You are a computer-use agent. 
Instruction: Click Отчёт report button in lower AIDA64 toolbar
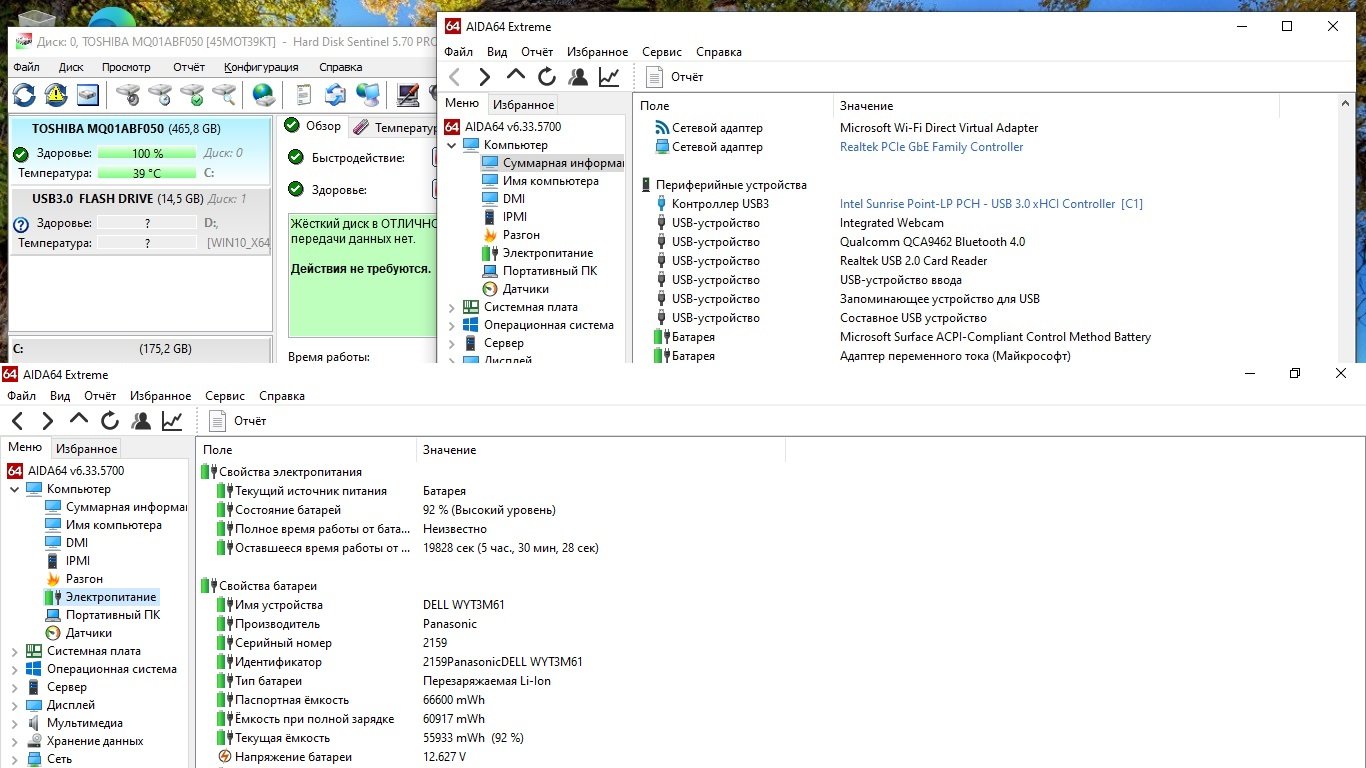pyautogui.click(x=238, y=421)
